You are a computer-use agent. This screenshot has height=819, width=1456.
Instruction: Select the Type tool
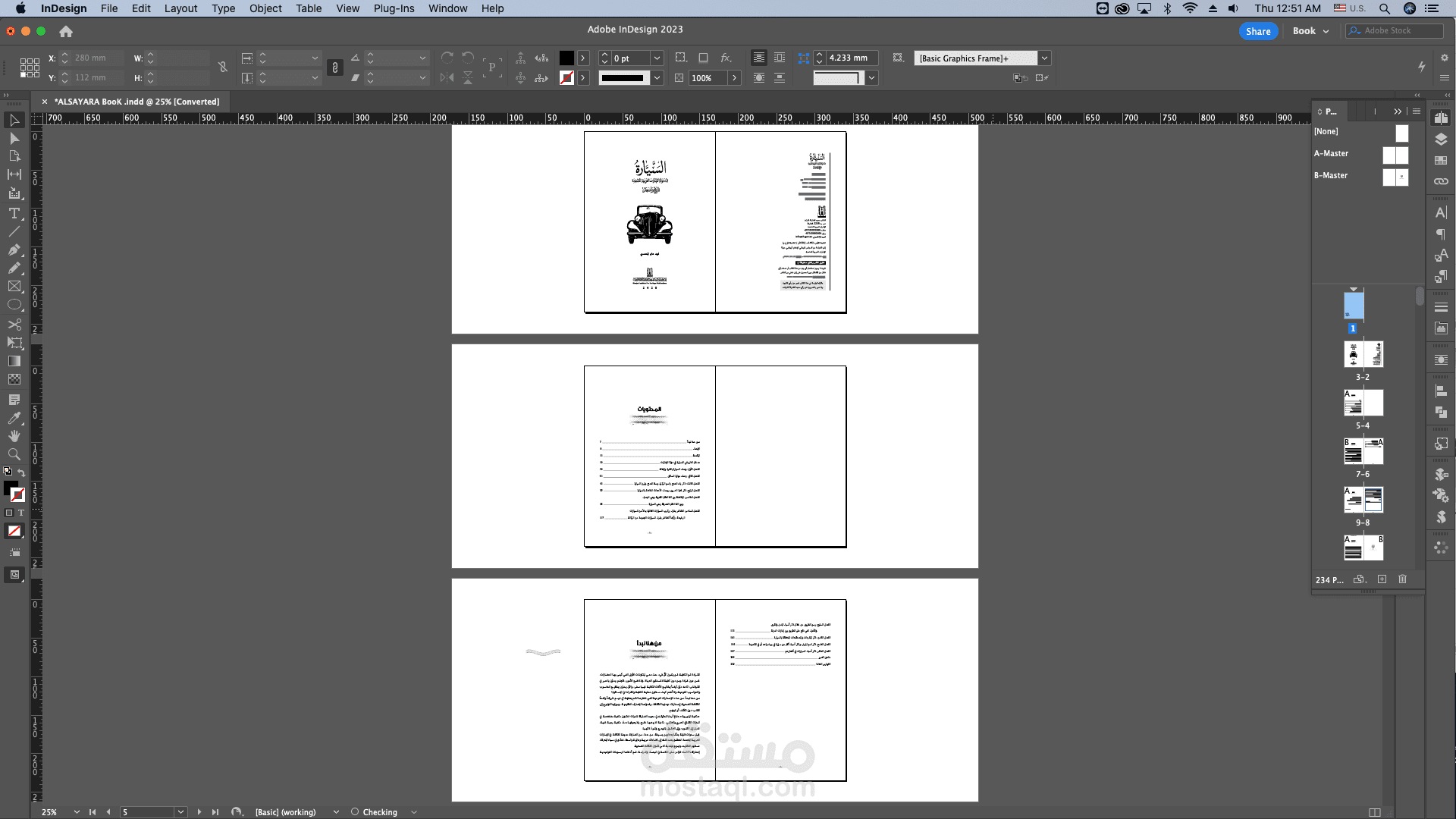[14, 213]
